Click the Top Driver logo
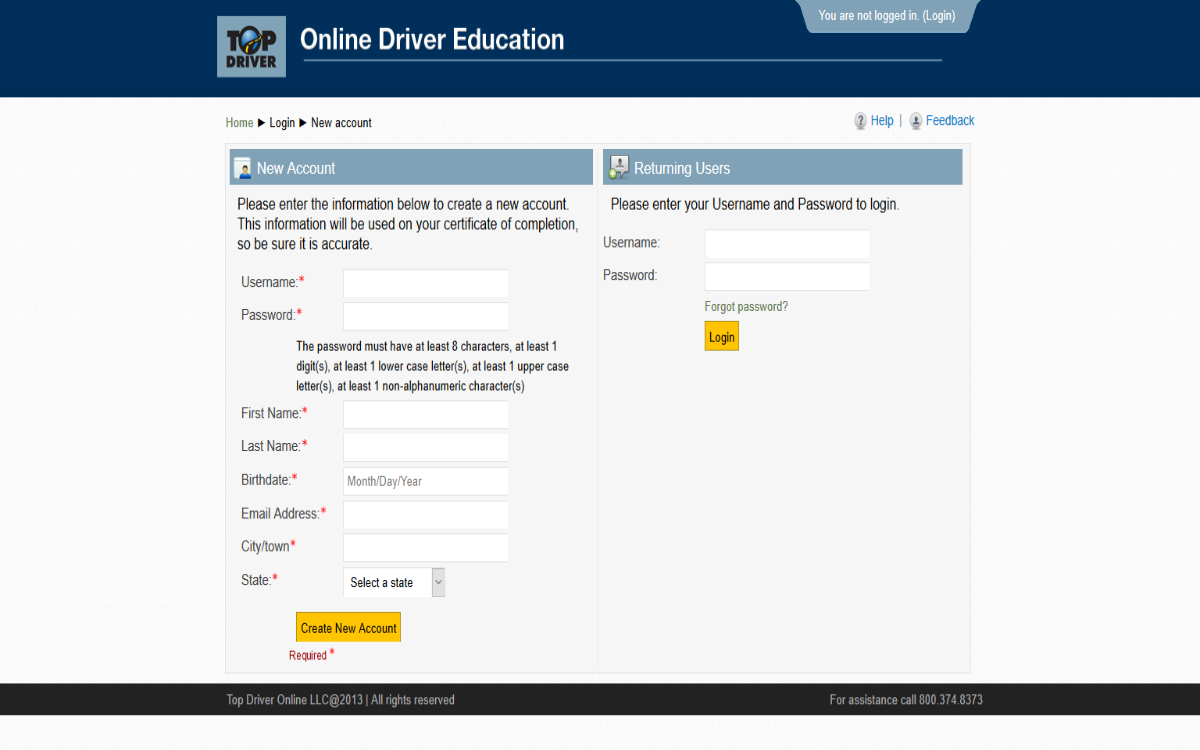The width and height of the screenshot is (1200, 750). (251, 47)
